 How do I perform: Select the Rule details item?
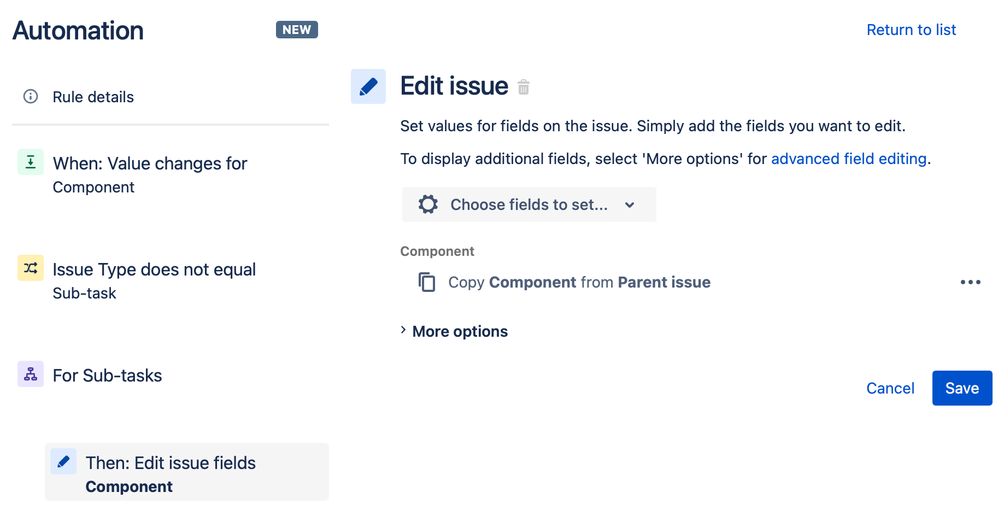[x=93, y=97]
